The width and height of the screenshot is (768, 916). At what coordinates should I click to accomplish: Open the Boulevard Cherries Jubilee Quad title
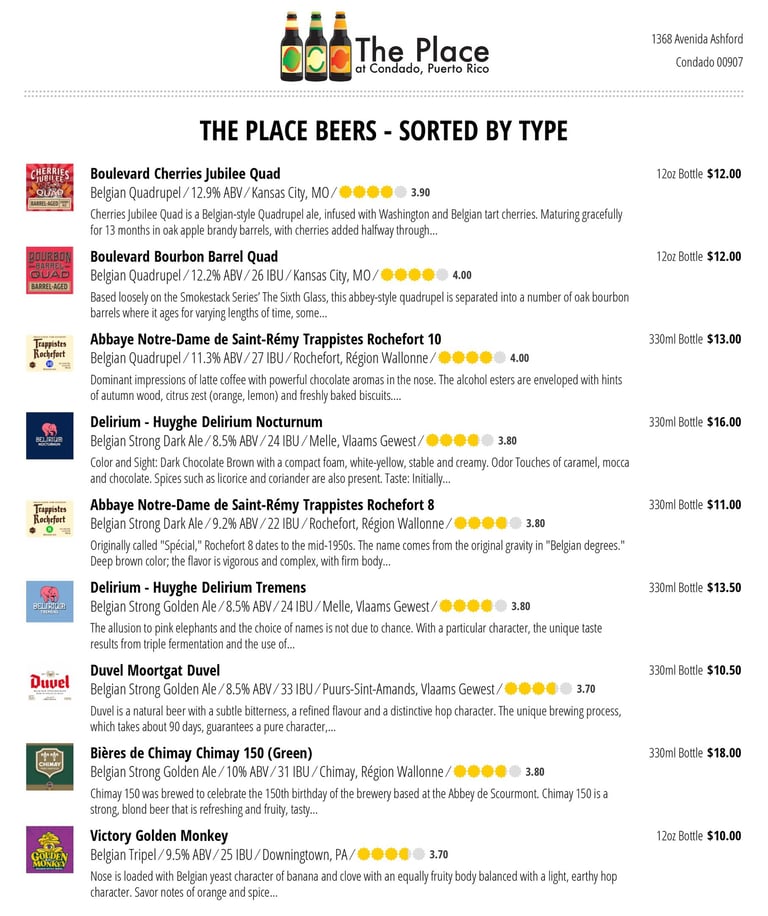tap(185, 173)
